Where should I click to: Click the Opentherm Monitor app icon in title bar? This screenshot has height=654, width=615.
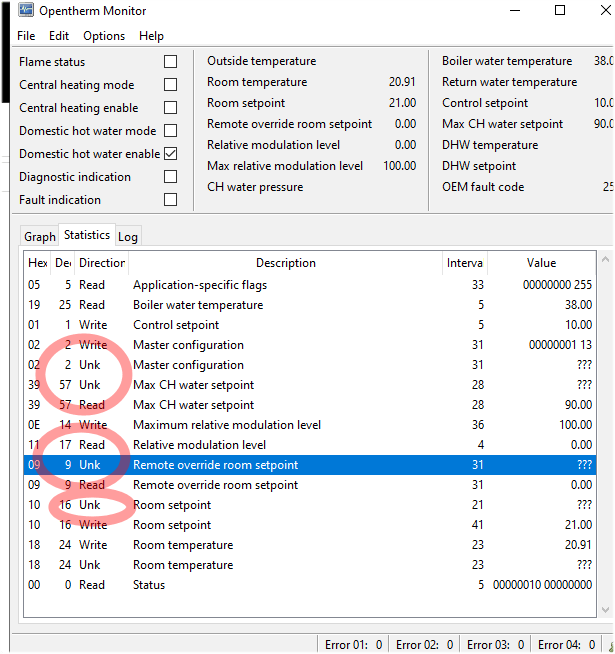coord(26,10)
